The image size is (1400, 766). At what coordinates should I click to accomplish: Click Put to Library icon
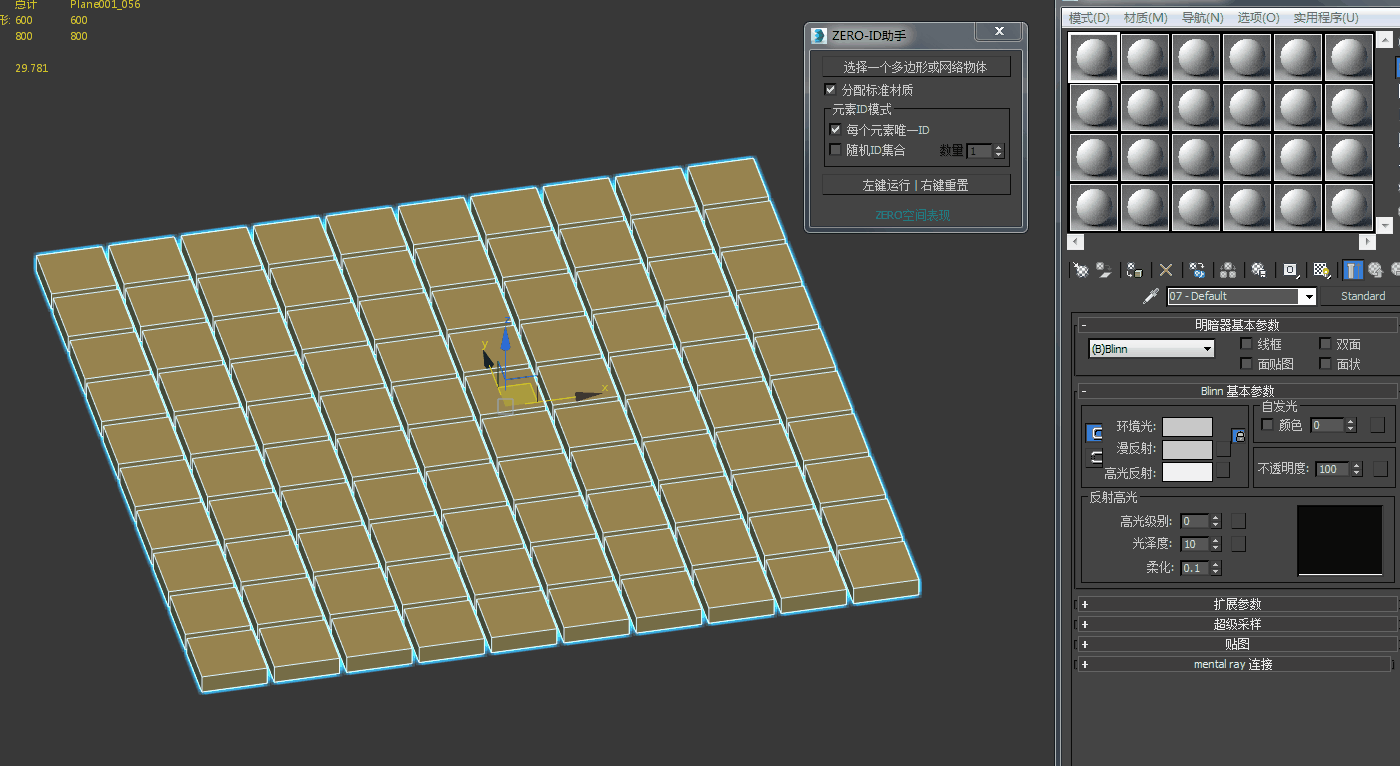pos(1259,270)
